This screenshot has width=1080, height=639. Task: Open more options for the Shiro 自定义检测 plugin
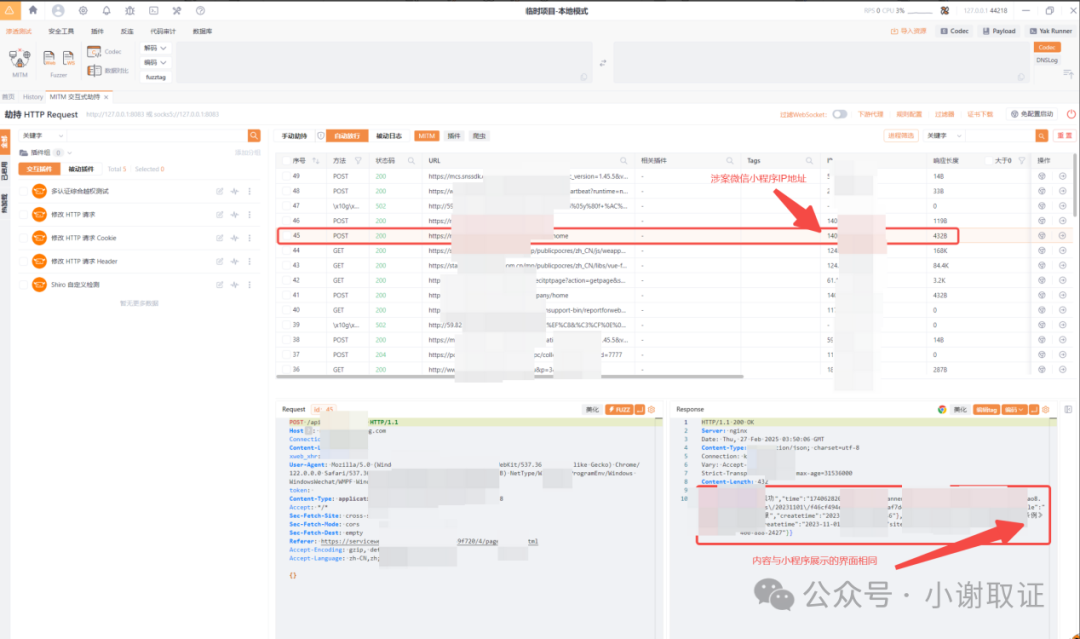tap(249, 285)
